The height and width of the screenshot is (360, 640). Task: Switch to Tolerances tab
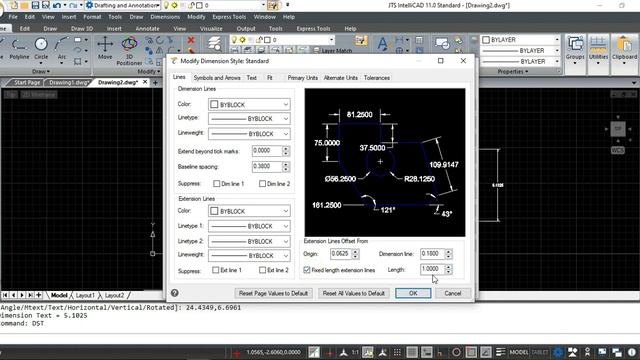tap(376, 78)
